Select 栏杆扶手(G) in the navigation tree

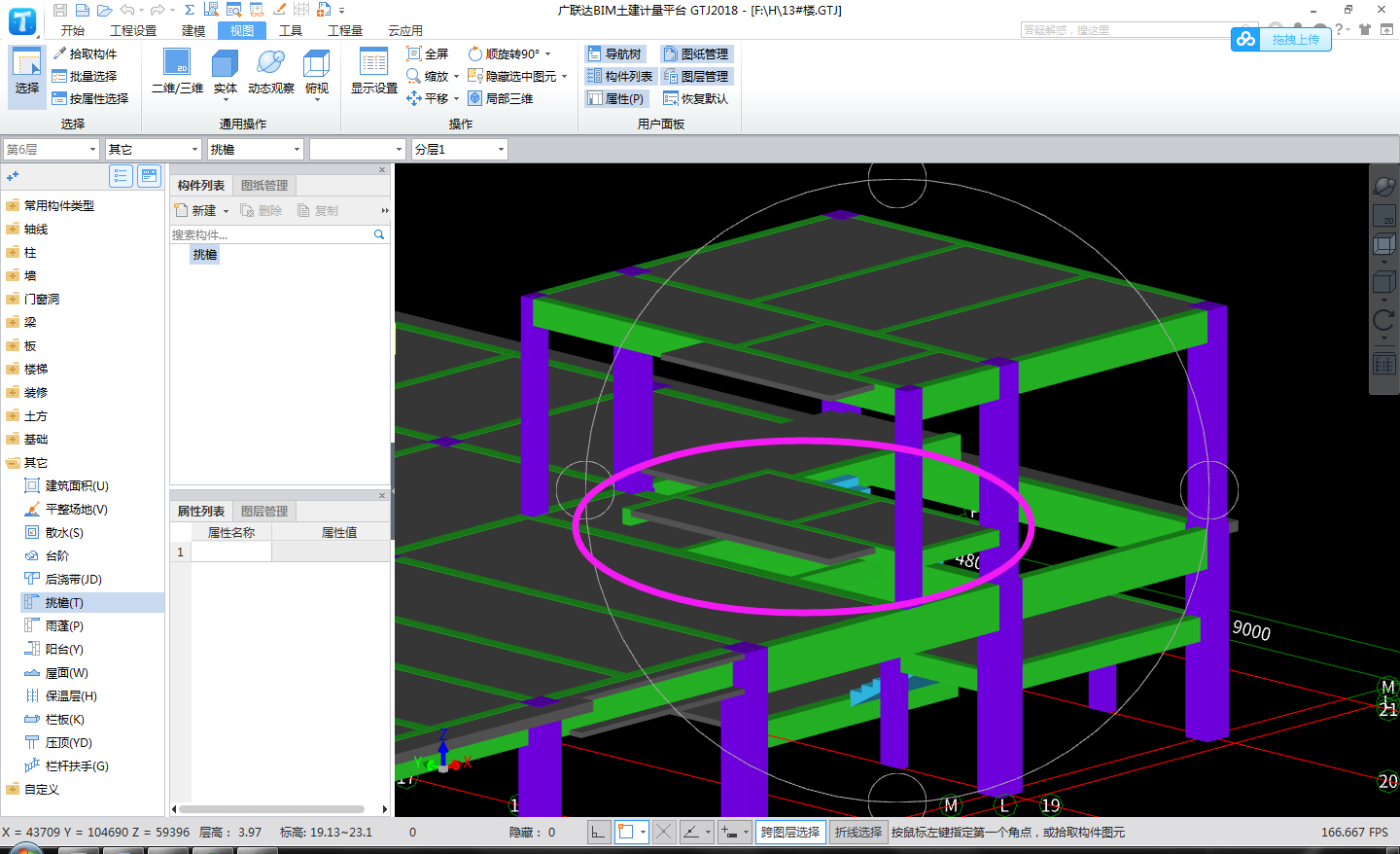tap(77, 766)
